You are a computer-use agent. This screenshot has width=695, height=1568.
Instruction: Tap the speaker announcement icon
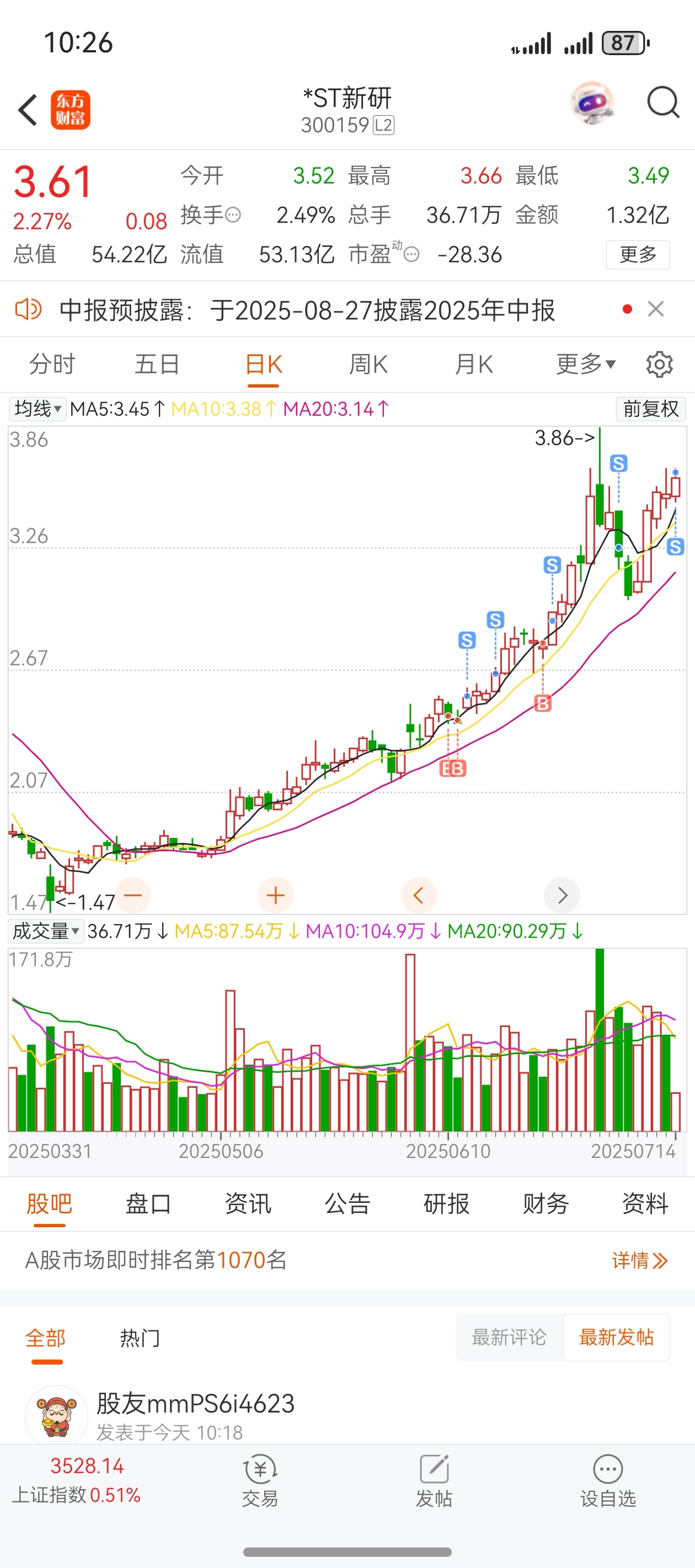point(28,309)
